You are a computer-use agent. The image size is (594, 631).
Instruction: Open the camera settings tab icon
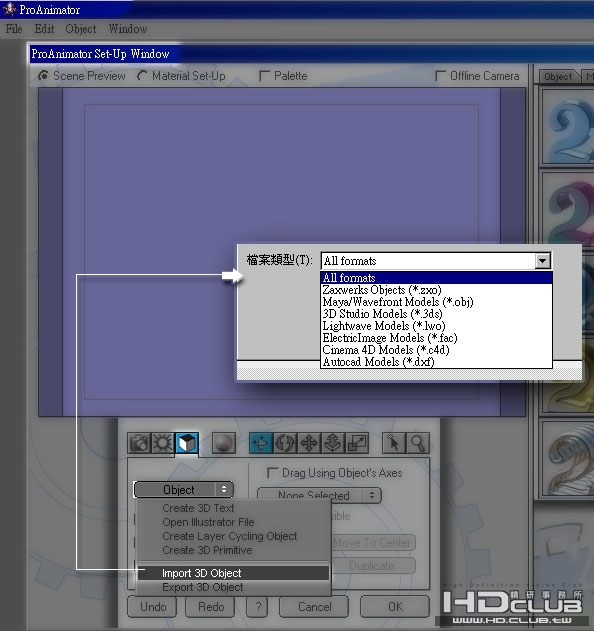(x=139, y=443)
